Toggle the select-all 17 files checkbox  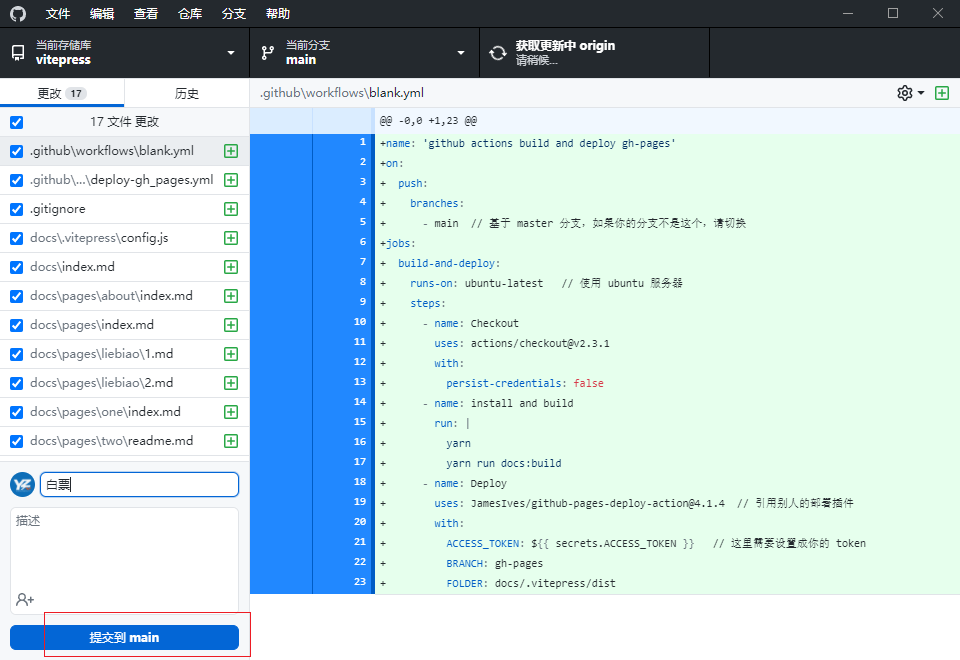(x=17, y=122)
